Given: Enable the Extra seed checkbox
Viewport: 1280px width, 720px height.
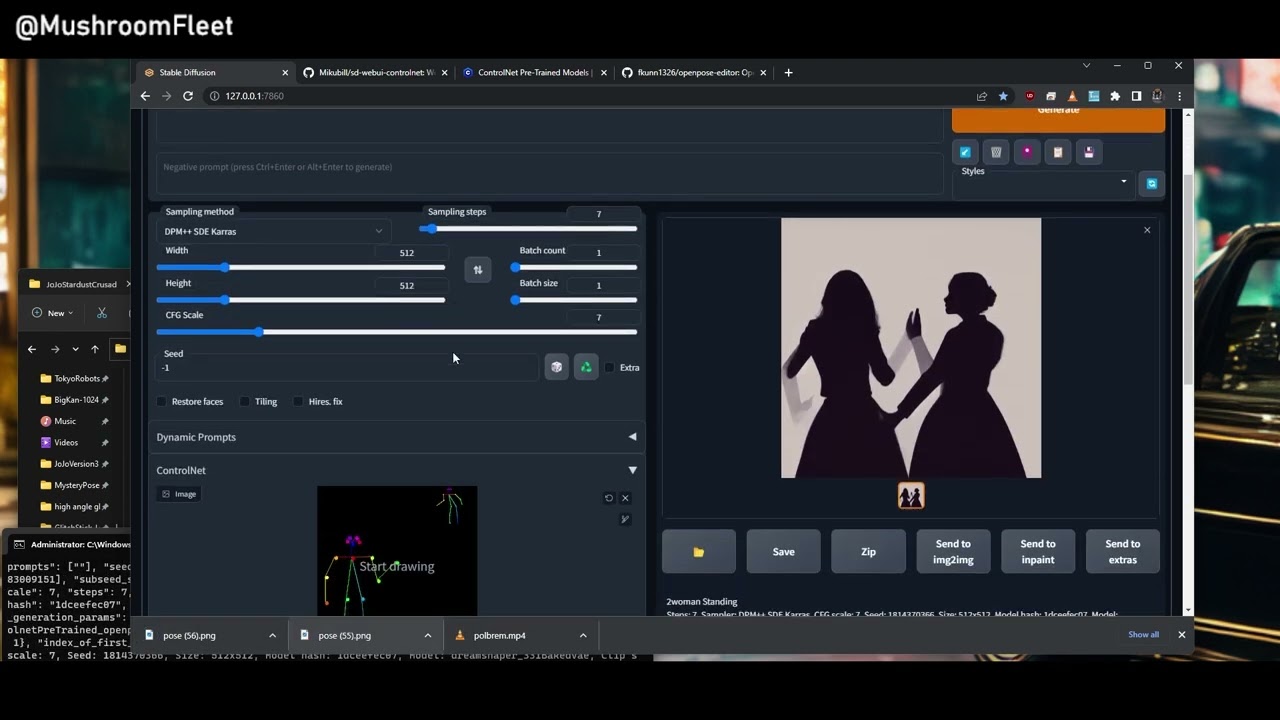Looking at the screenshot, I should click(x=609, y=368).
